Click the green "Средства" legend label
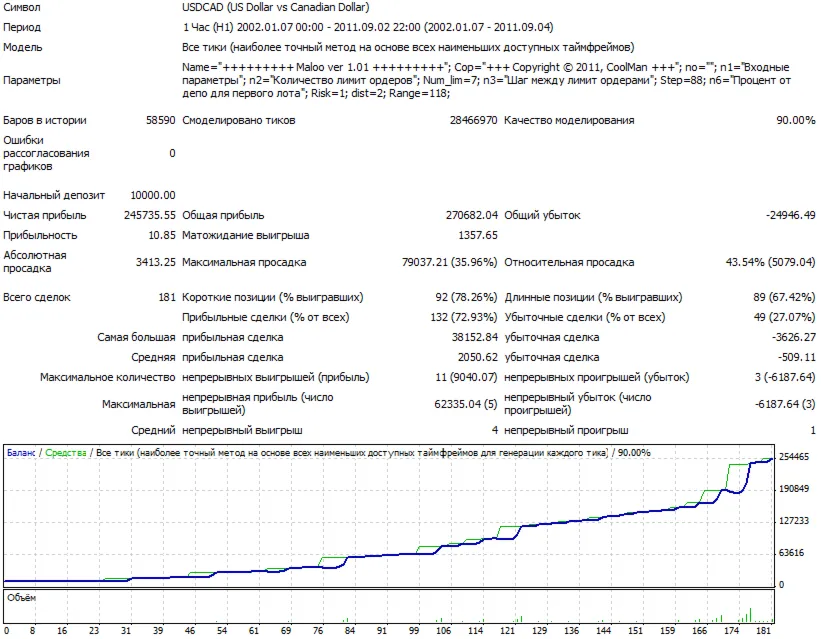821x639 pixels. tap(65, 453)
